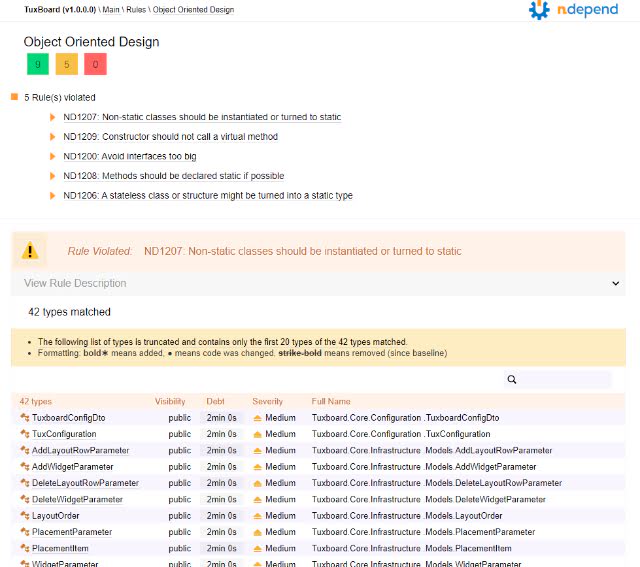This screenshot has width=640, height=567.
Task: Sort by the 42 types column header
Action: (36, 401)
